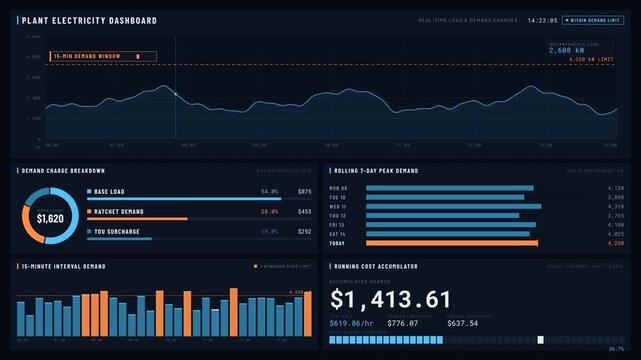Click the Within Demand Limit status badge
The image size is (641, 360).
click(x=593, y=20)
